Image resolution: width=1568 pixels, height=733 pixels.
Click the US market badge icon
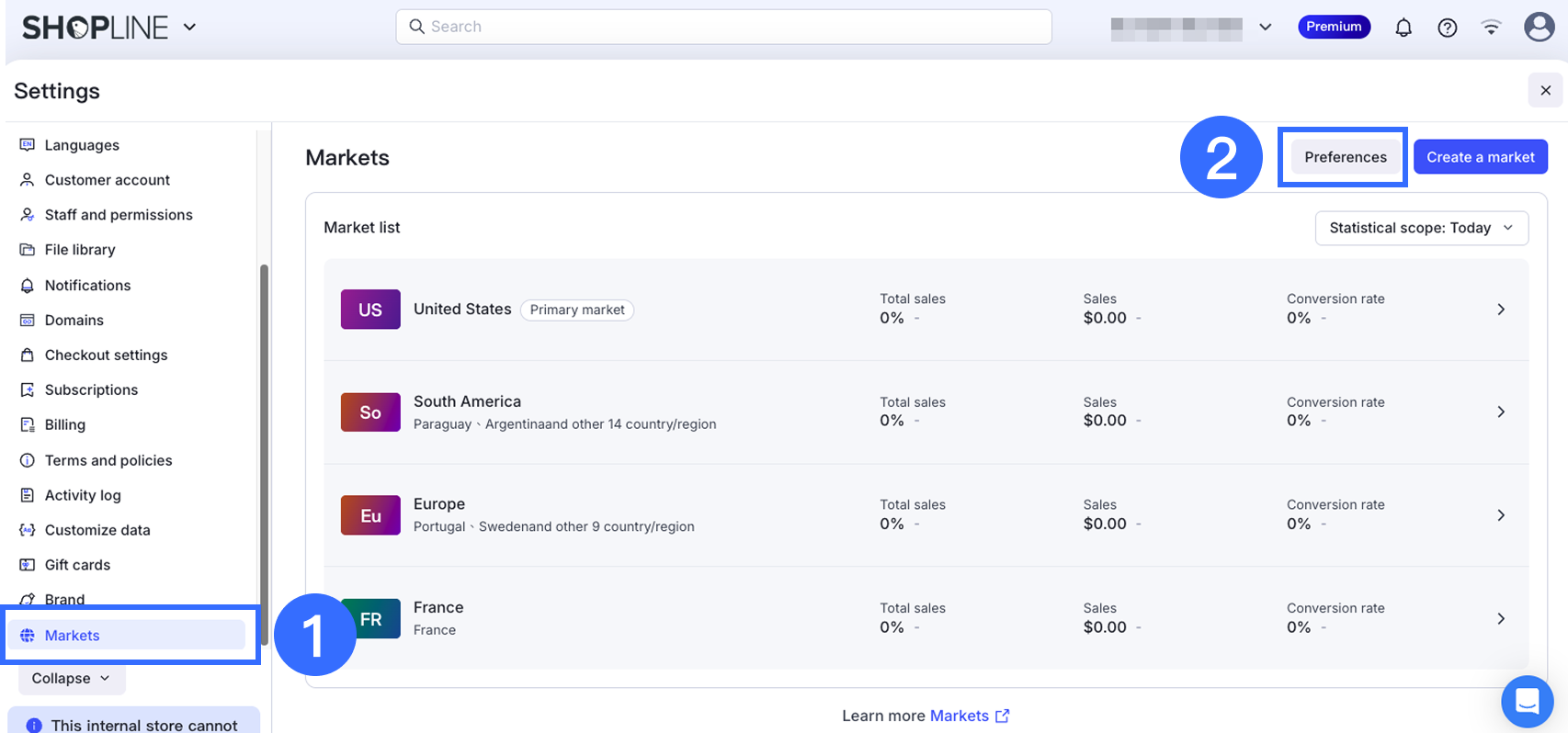370,310
